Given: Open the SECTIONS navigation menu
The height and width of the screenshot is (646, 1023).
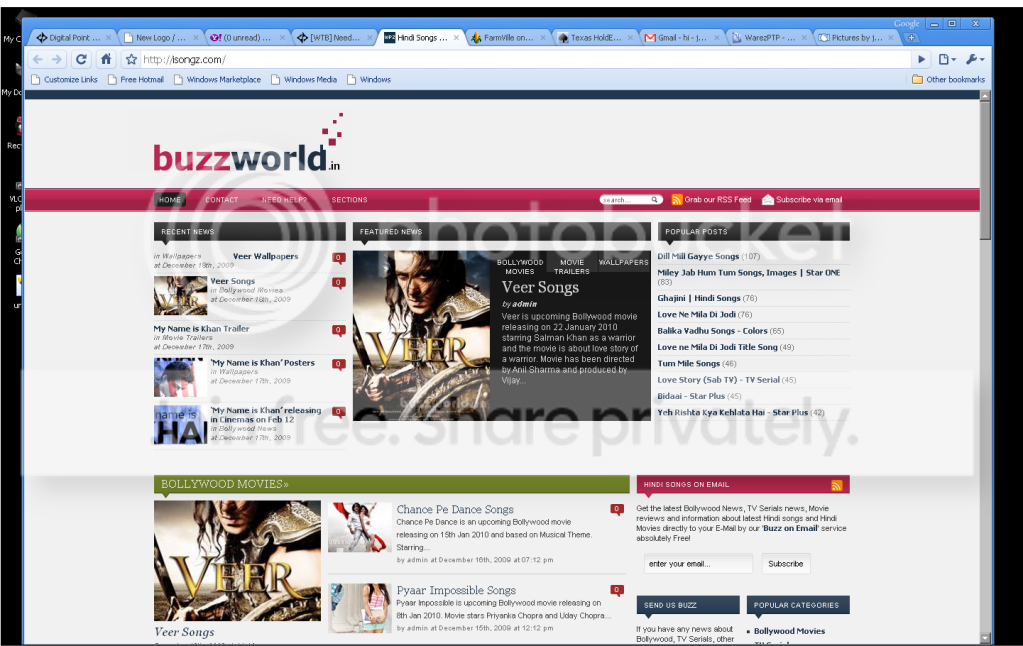Looking at the screenshot, I should pos(349,200).
